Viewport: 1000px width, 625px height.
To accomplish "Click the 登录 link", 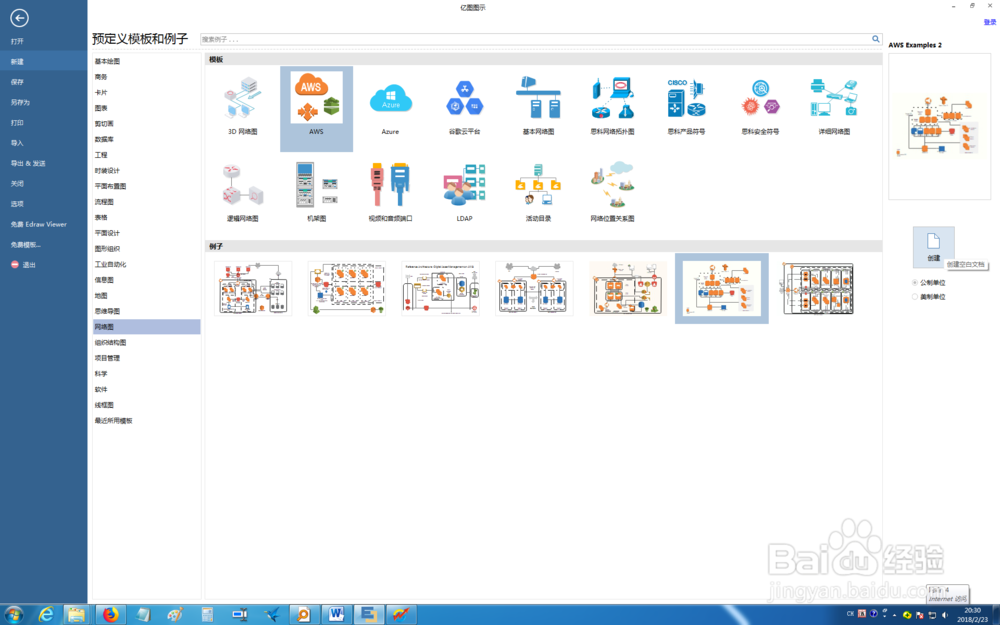I will coord(989,22).
